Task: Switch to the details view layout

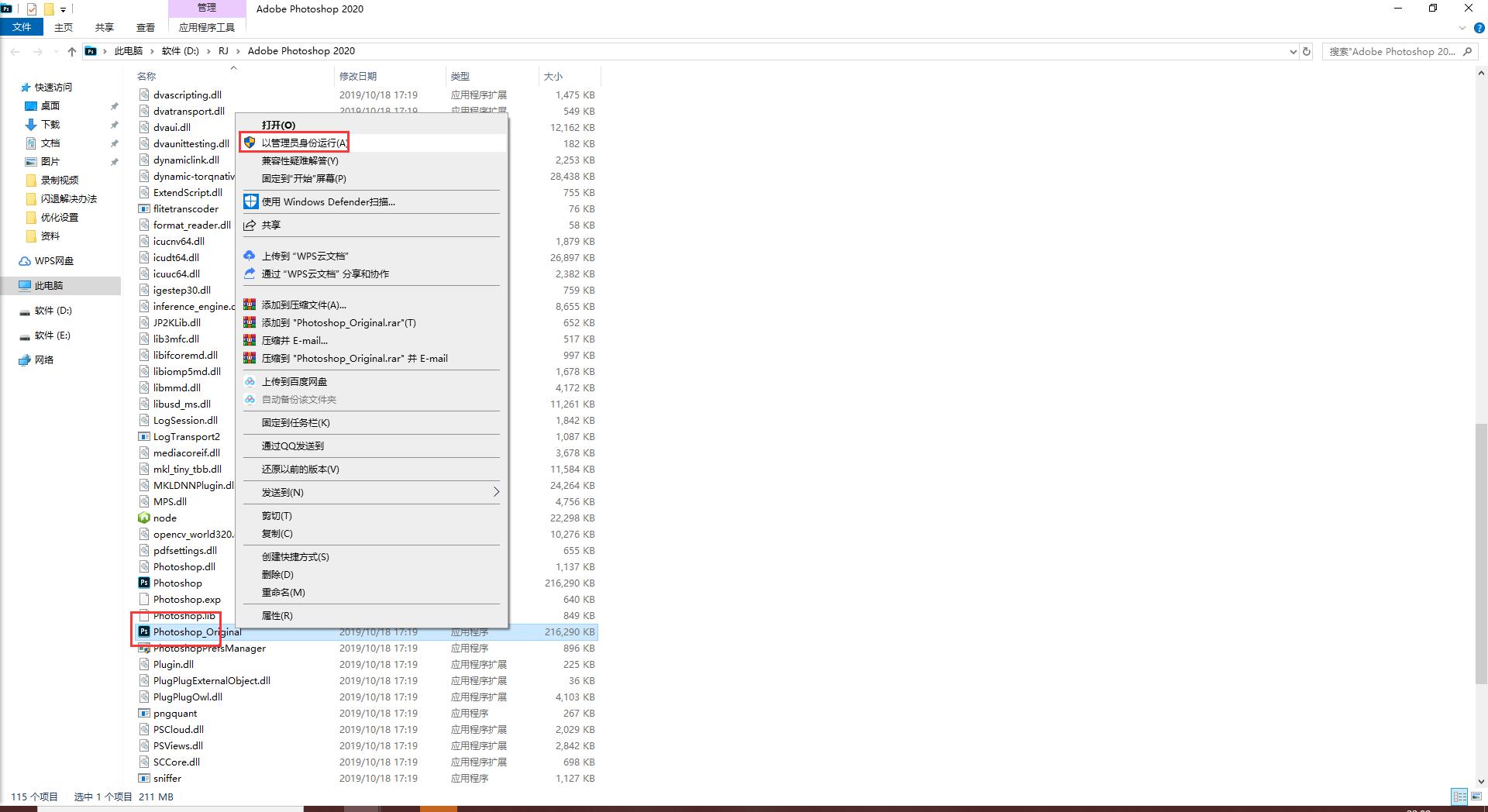Action: click(x=1459, y=797)
